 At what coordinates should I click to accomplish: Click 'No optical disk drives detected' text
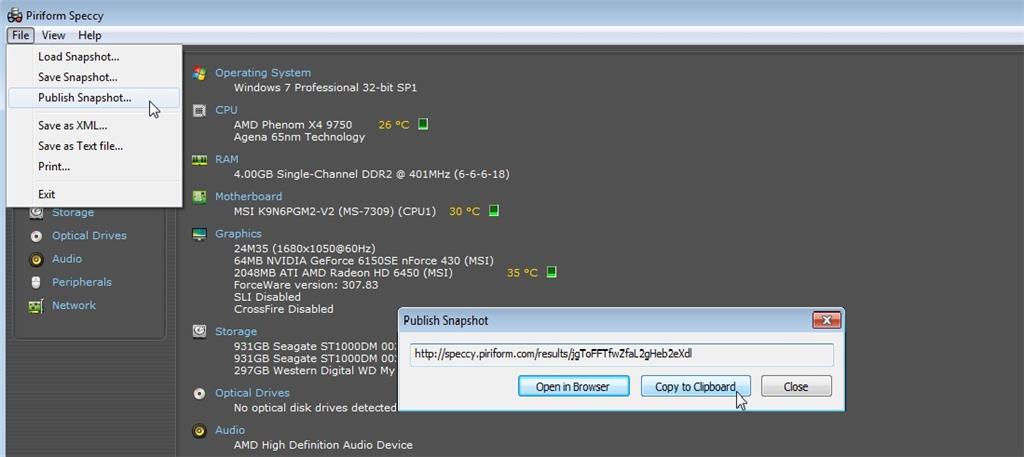click(x=315, y=407)
